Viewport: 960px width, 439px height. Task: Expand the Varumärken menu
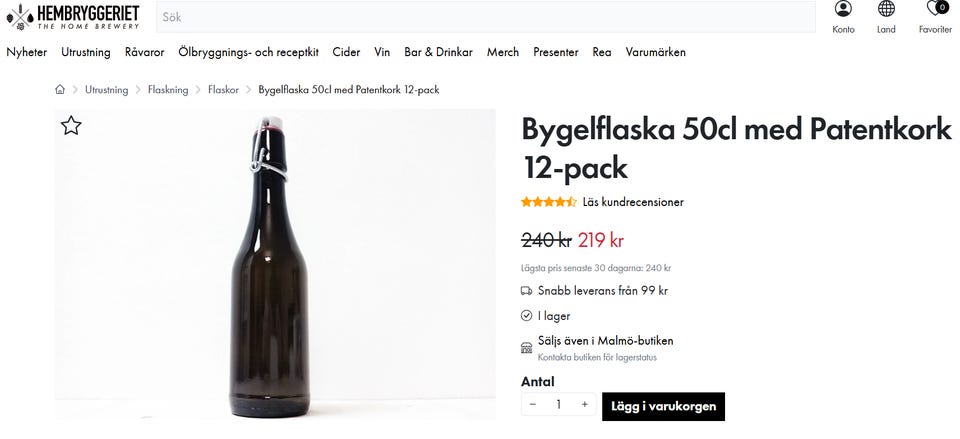(x=656, y=52)
